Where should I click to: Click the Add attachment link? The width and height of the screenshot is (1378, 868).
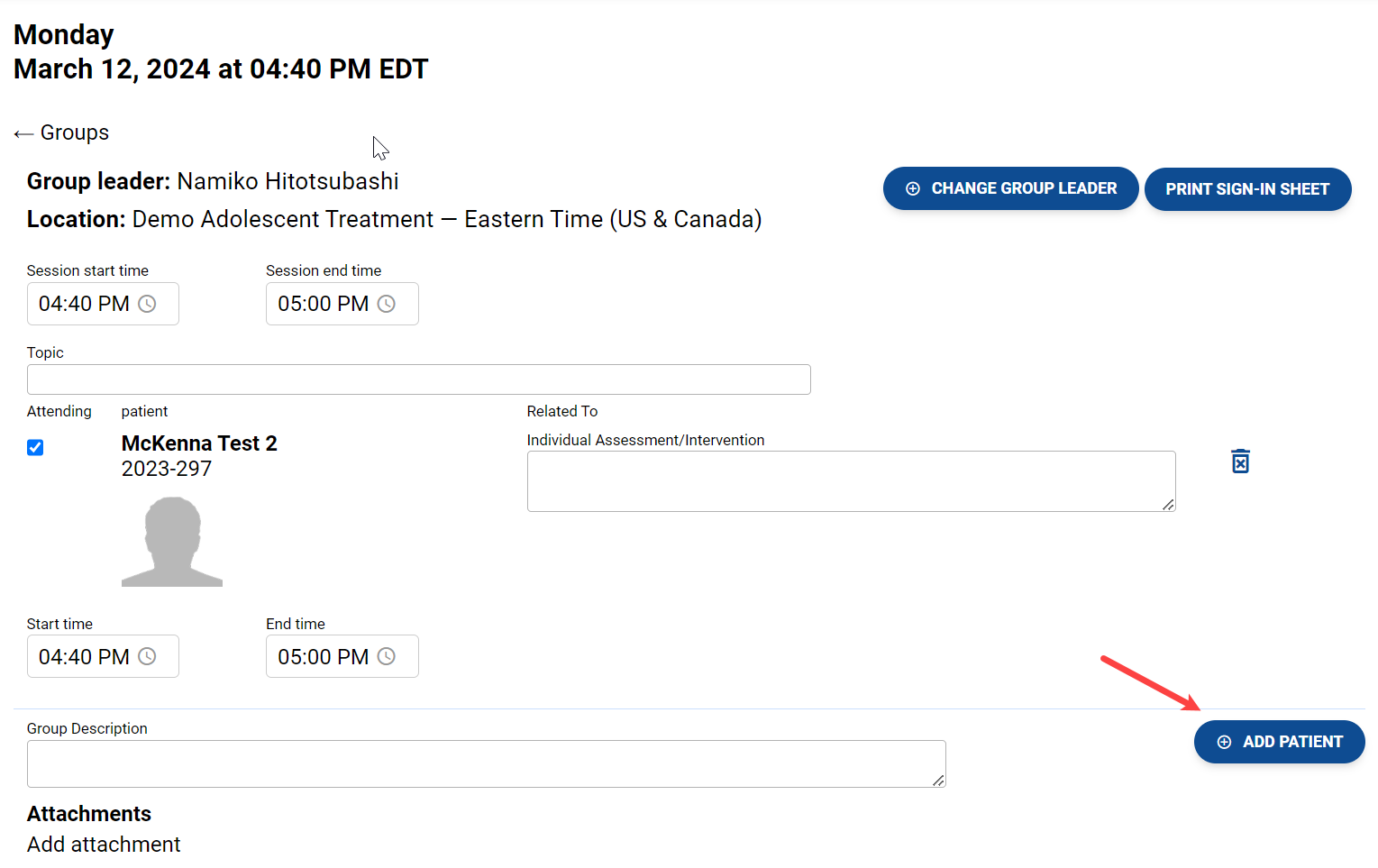coord(104,845)
